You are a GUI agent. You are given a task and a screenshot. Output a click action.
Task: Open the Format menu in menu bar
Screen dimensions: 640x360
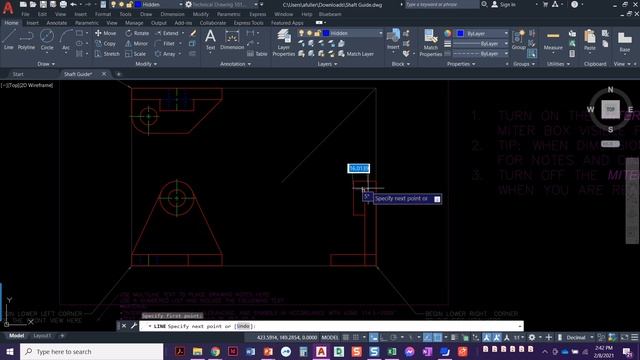[x=102, y=14]
